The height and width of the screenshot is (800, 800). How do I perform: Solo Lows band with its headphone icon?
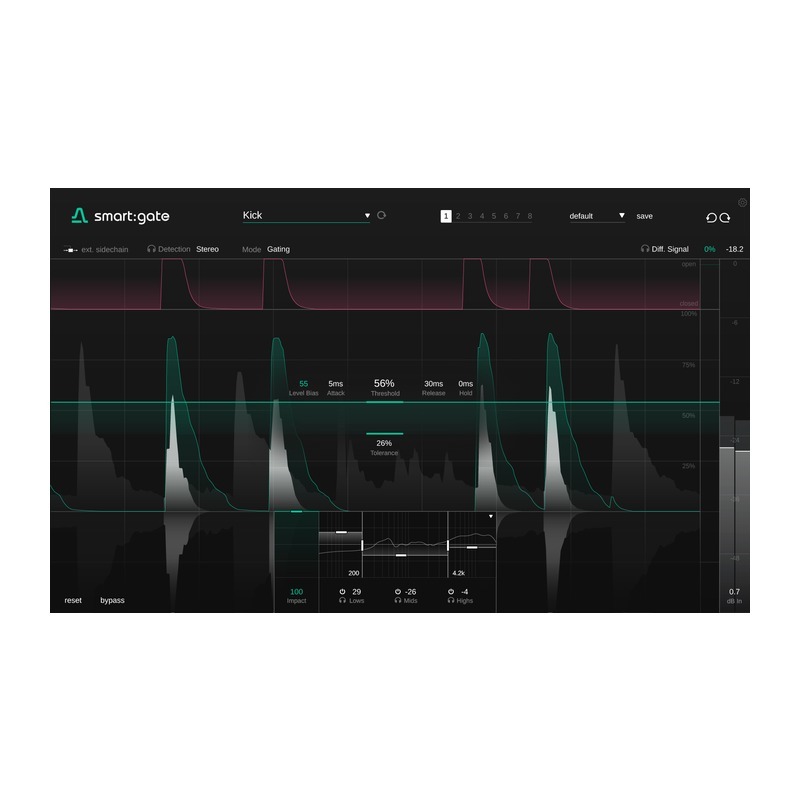pyautogui.click(x=342, y=601)
